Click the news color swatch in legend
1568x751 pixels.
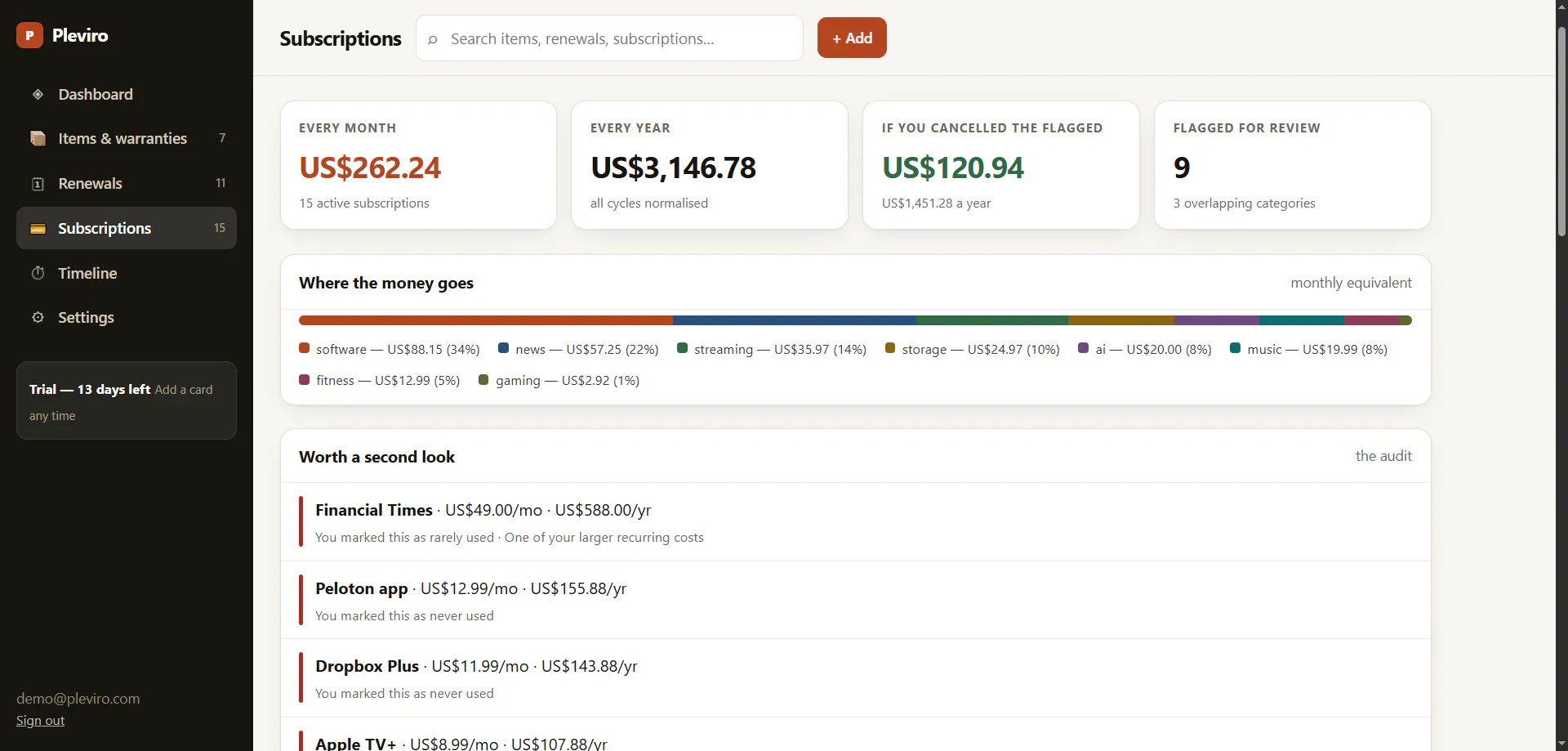coord(504,348)
